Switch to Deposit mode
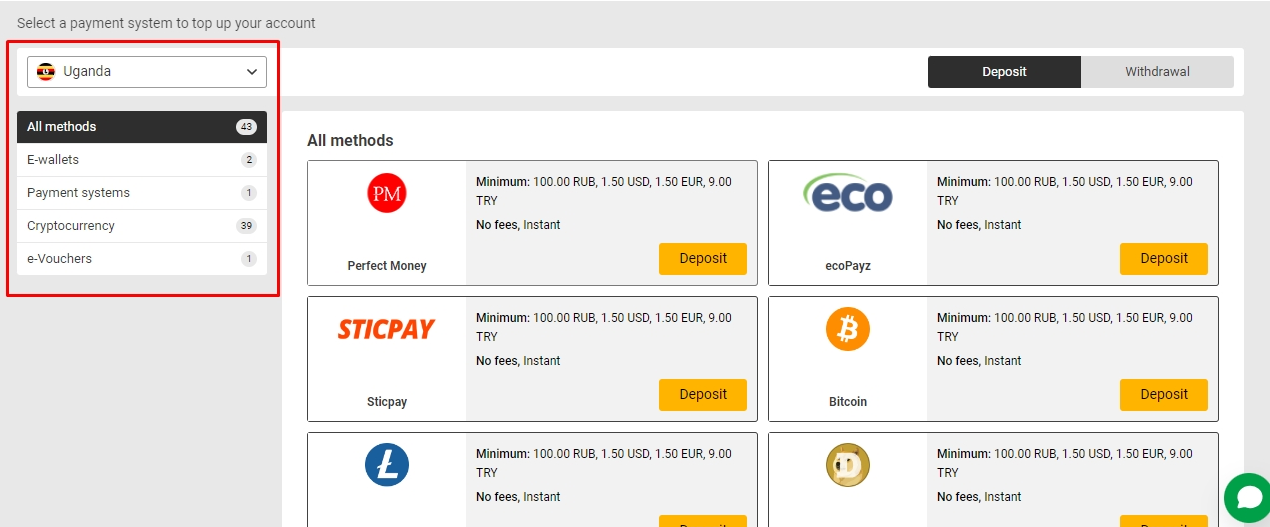The image size is (1270, 527). coord(1004,72)
